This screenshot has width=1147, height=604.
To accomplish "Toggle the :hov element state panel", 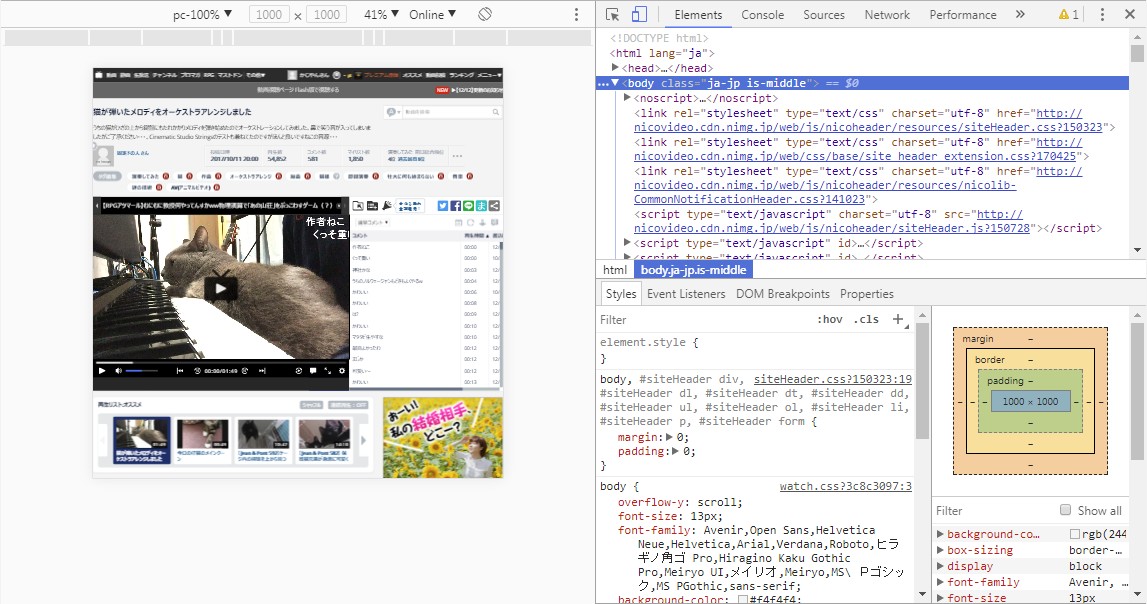I will [829, 320].
